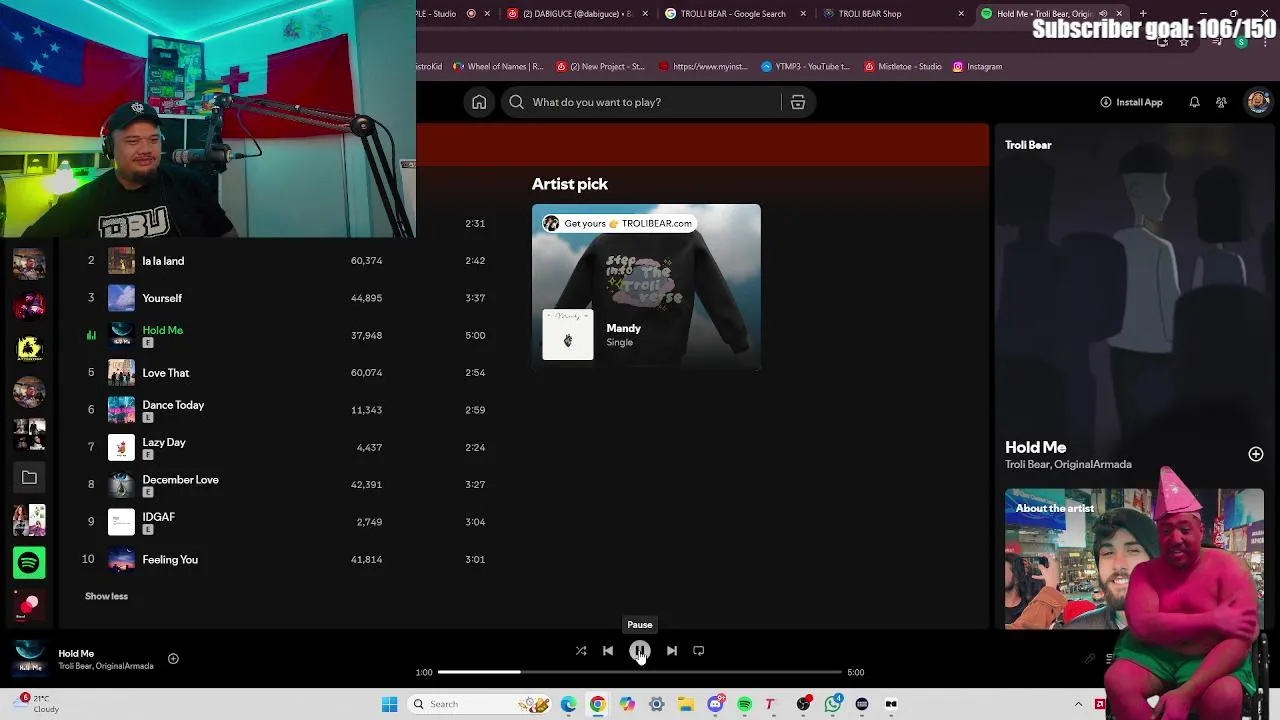
Task: Open the folder icon in the left library sidebar
Action: (29, 478)
